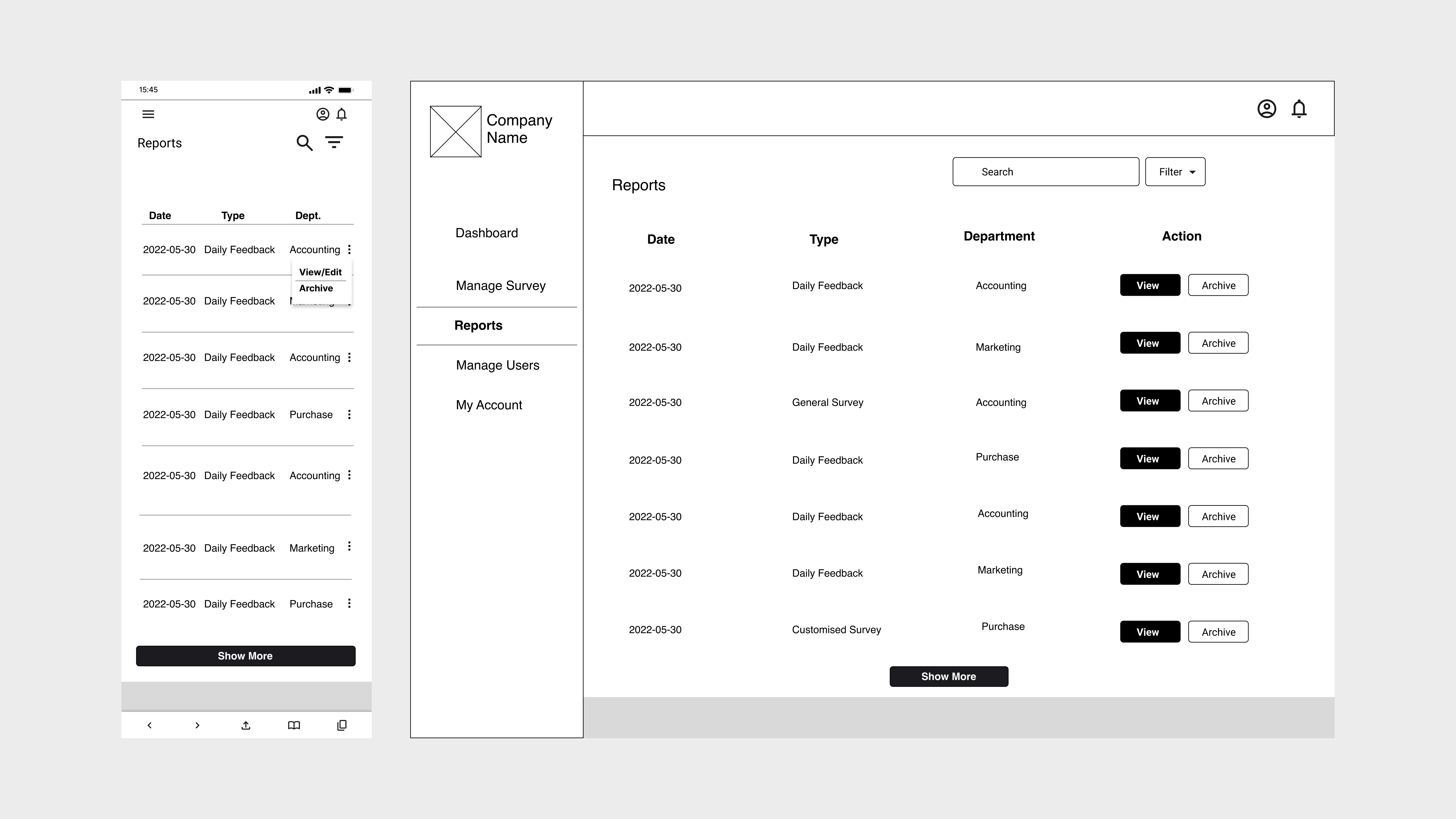Tap the mobile browser share icon
Viewport: 1456px width, 819px height.
click(x=246, y=725)
